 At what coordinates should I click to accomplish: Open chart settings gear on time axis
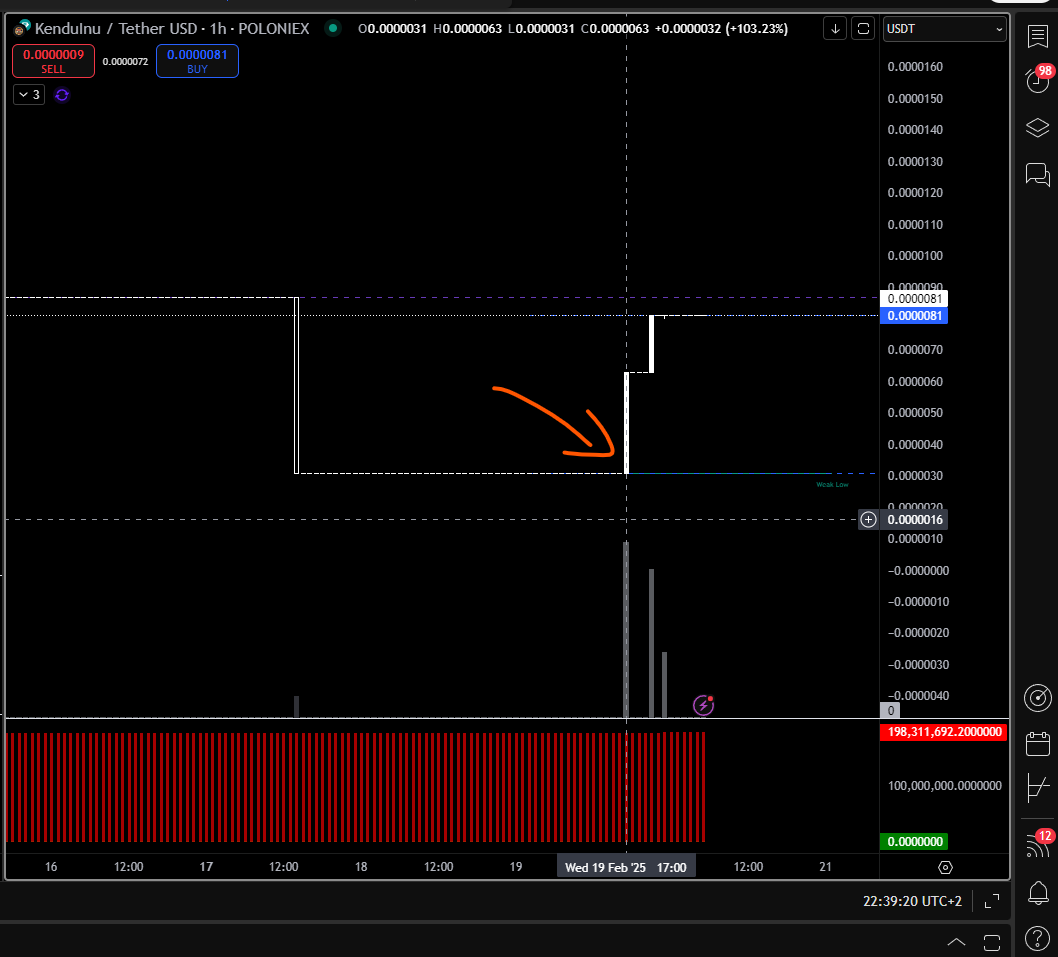click(945, 867)
